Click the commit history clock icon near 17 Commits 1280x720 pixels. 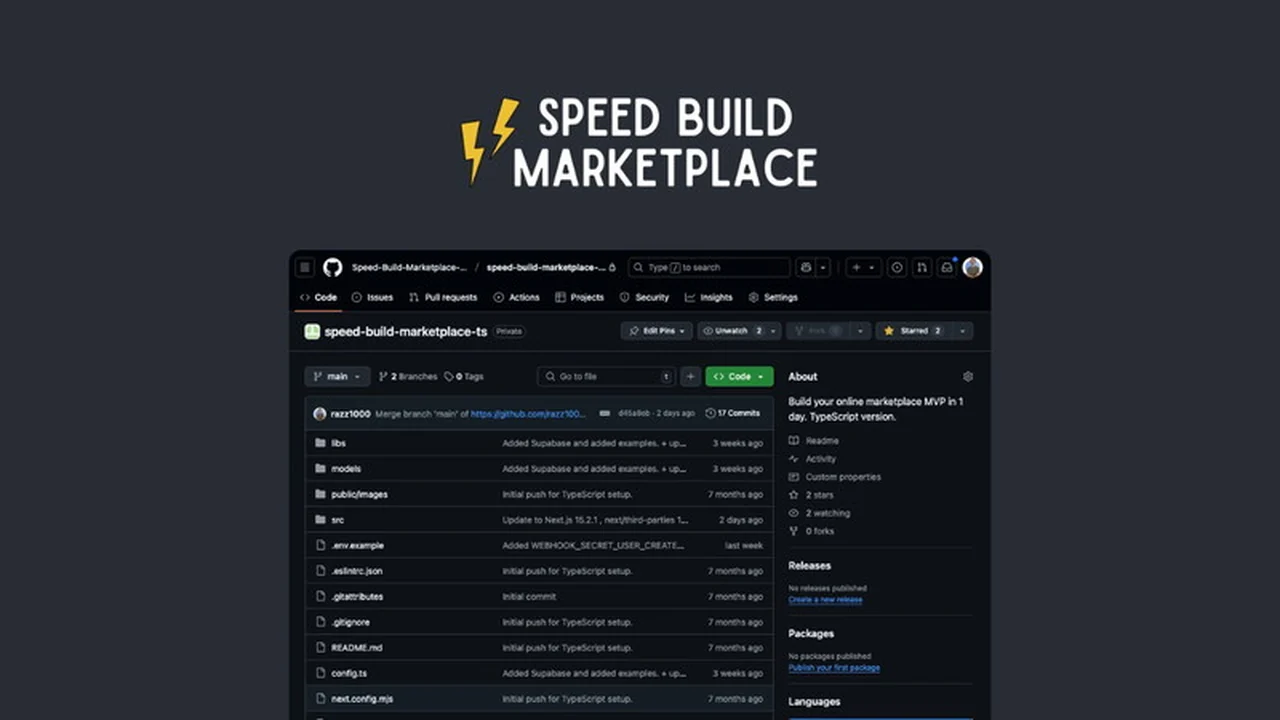coord(710,413)
